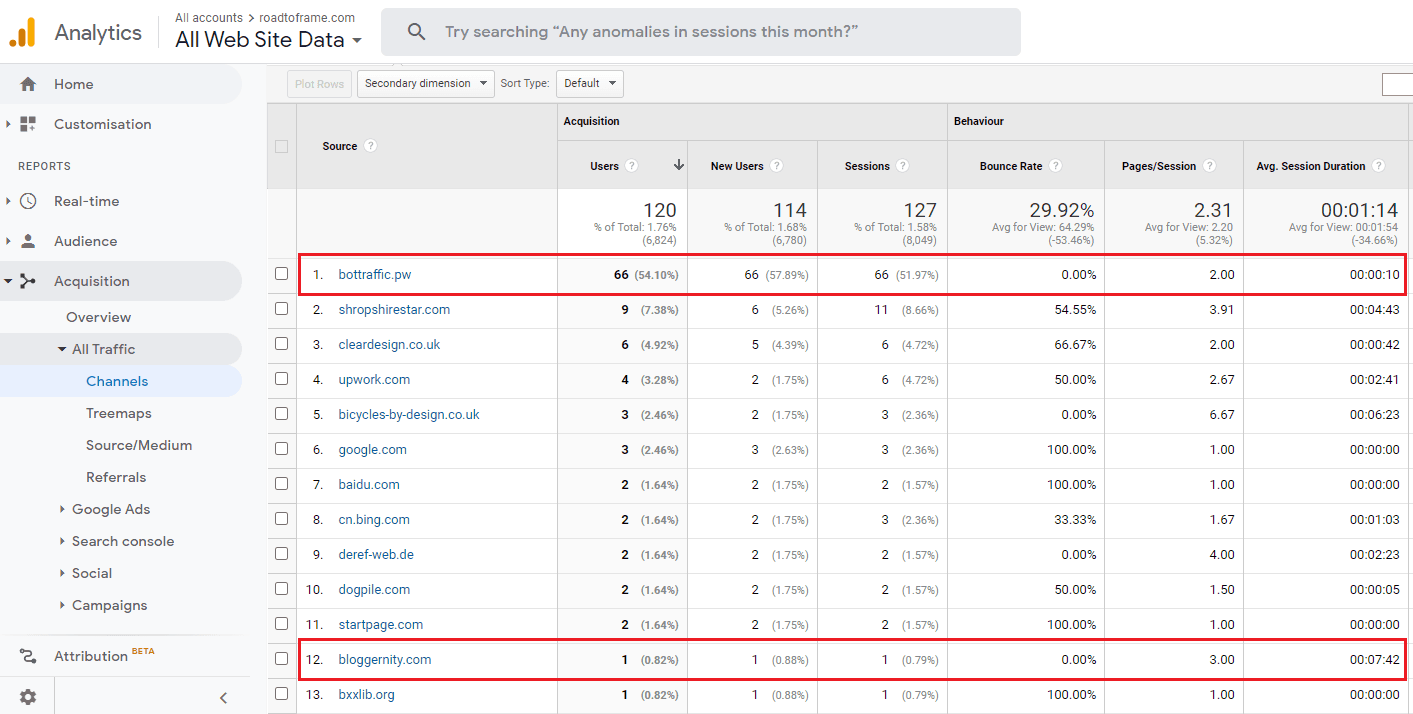Open the Source/Medium report
The width and height of the screenshot is (1413, 714).
point(139,445)
